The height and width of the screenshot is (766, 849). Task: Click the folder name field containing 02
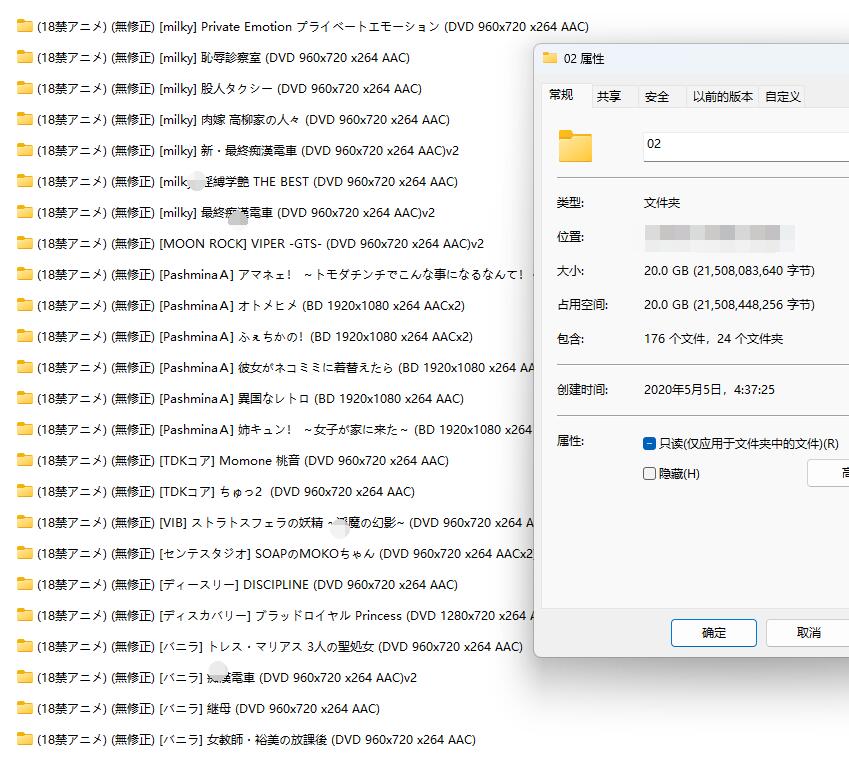pos(745,145)
